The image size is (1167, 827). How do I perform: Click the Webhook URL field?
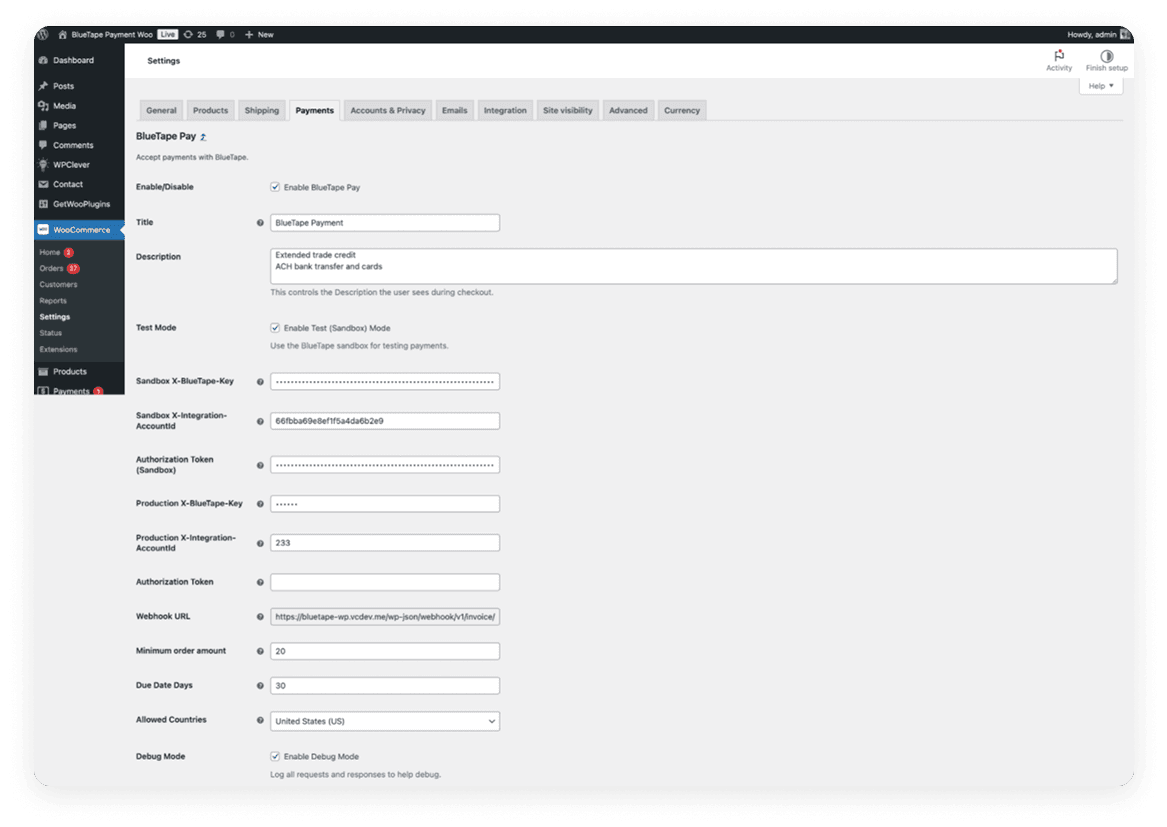385,617
